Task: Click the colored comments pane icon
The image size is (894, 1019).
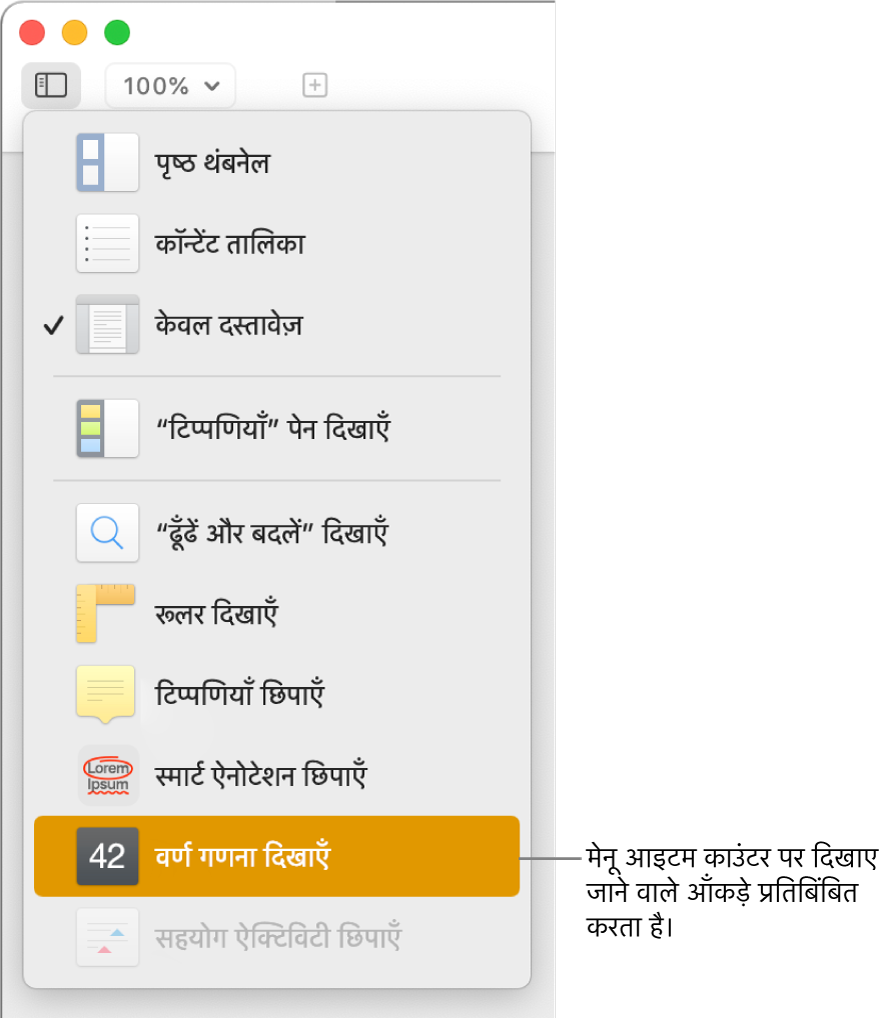Action: click(107, 429)
